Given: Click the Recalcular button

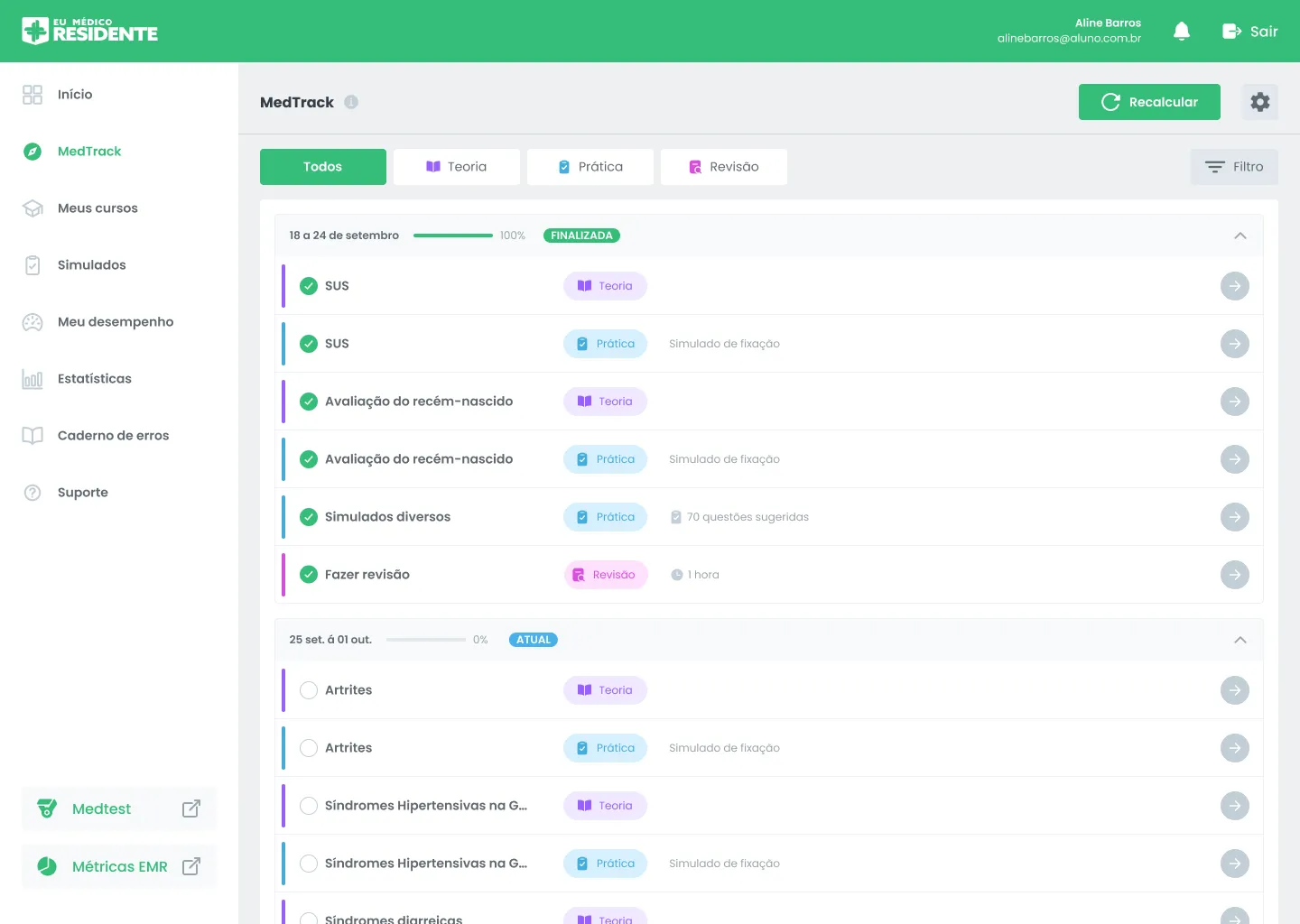Looking at the screenshot, I should (1149, 102).
